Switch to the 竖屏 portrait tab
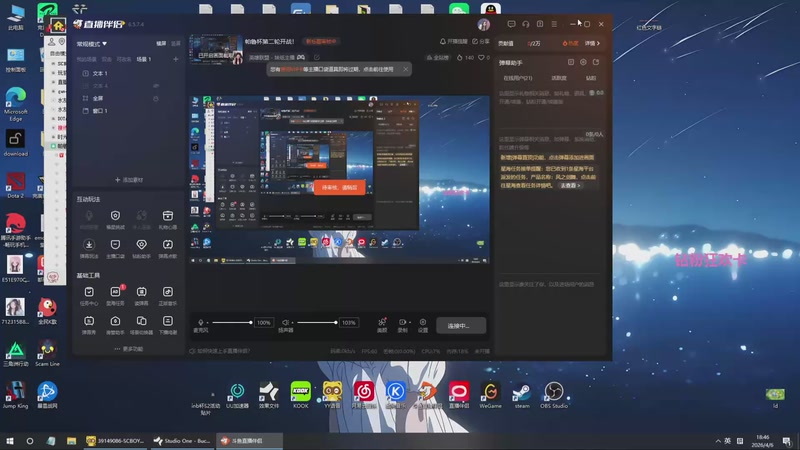 pyautogui.click(x=176, y=44)
